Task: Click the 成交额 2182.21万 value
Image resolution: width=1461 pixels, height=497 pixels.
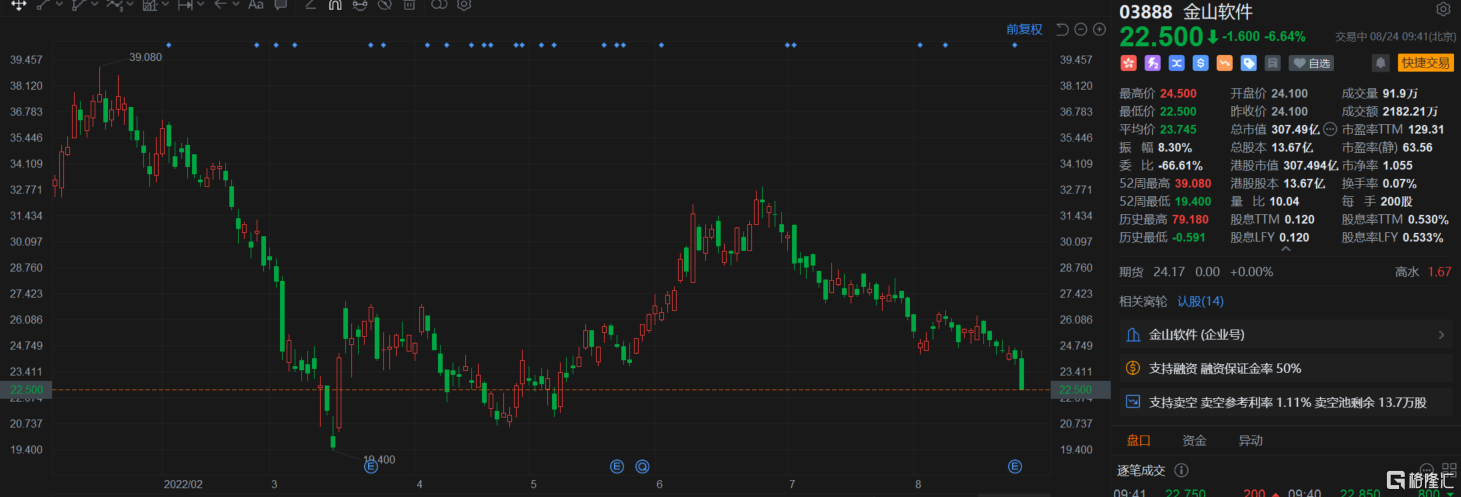Action: (x=1411, y=111)
